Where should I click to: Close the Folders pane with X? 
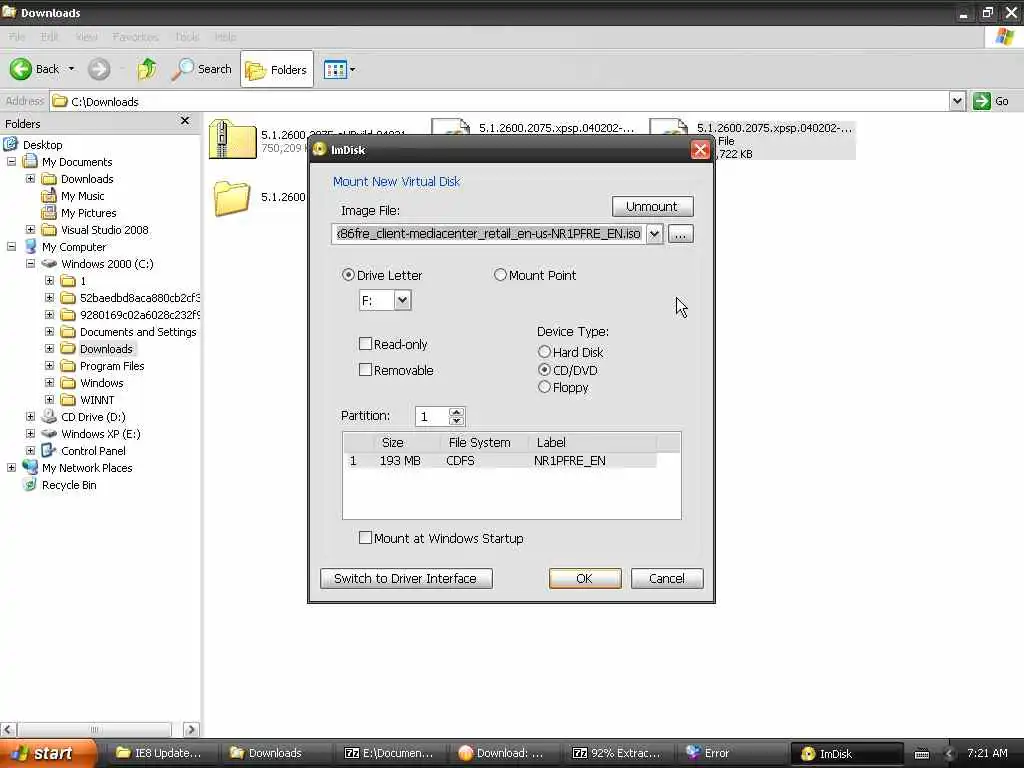pyautogui.click(x=185, y=121)
